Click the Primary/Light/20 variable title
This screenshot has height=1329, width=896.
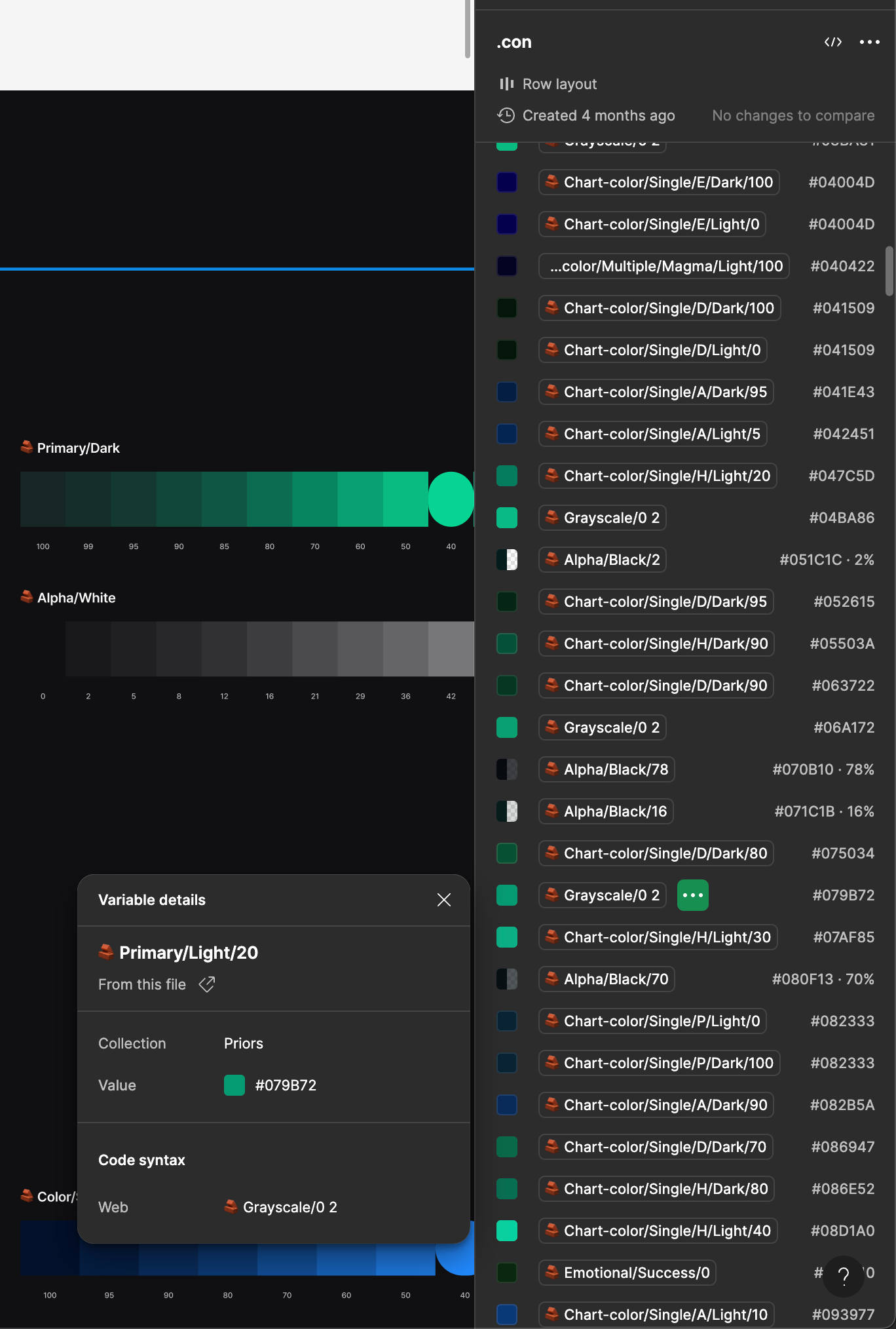click(189, 953)
